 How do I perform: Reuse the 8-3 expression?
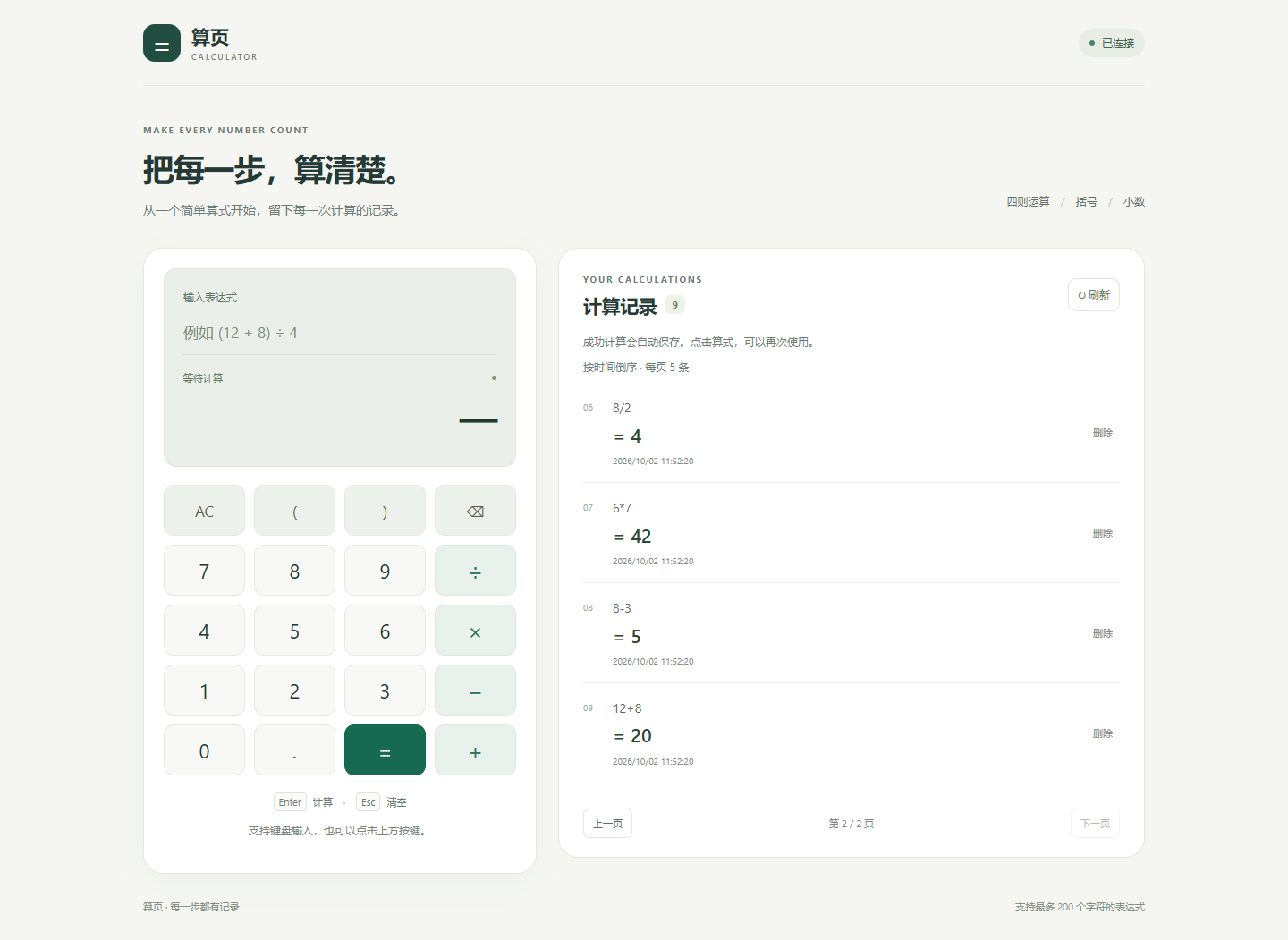pos(622,608)
